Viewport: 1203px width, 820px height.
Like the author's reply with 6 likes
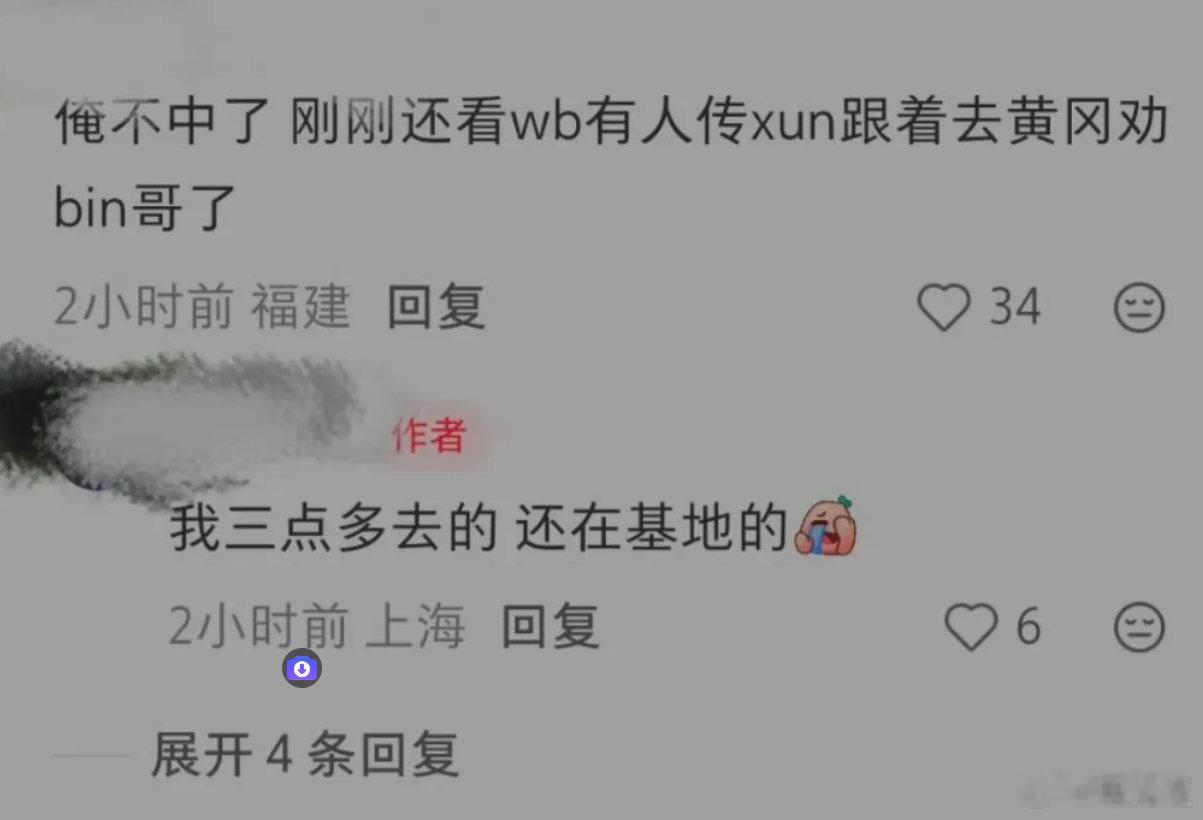pyautogui.click(x=971, y=628)
